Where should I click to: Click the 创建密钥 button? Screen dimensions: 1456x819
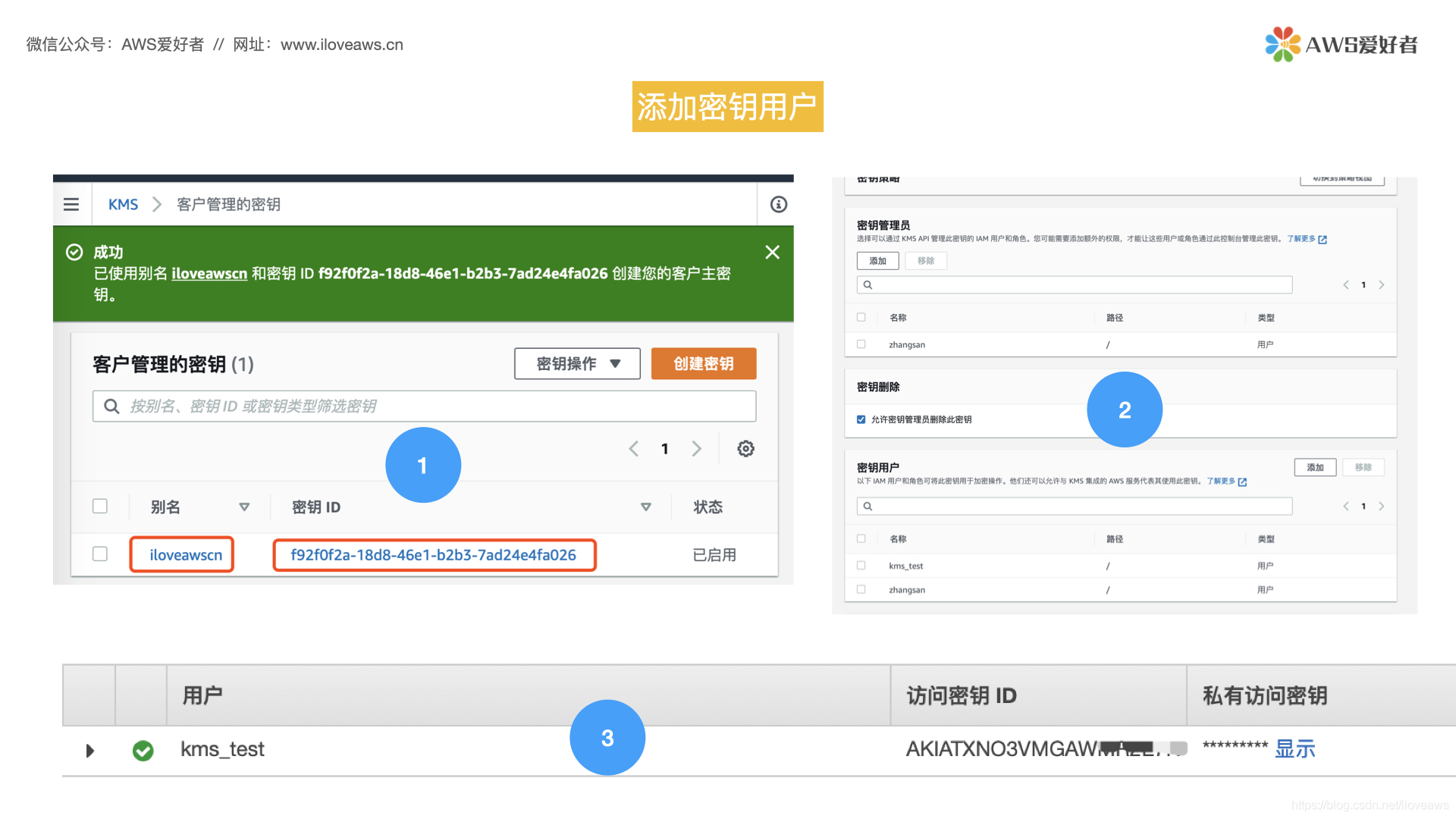[703, 364]
